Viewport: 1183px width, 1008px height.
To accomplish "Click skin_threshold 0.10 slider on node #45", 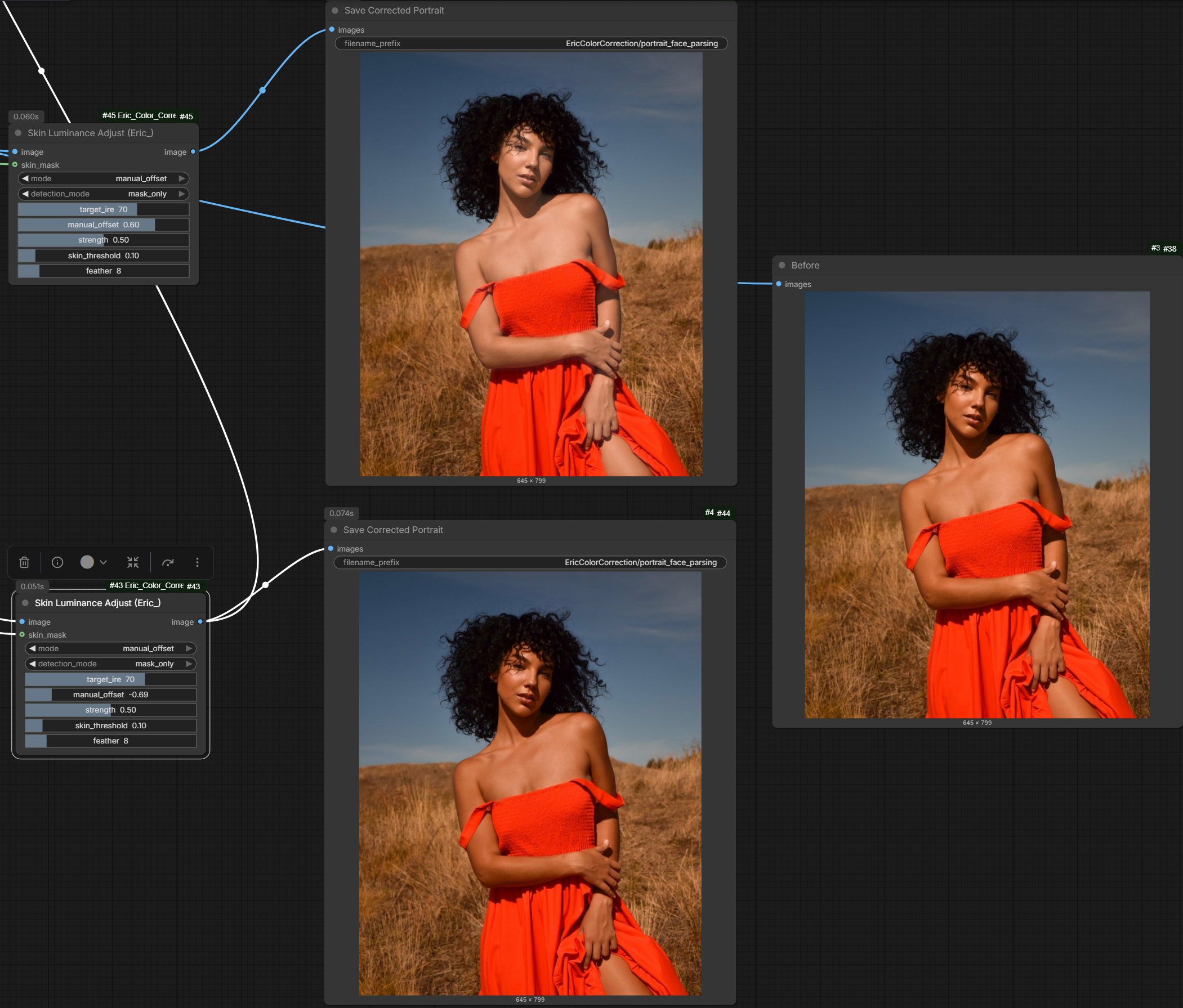I will coord(104,256).
